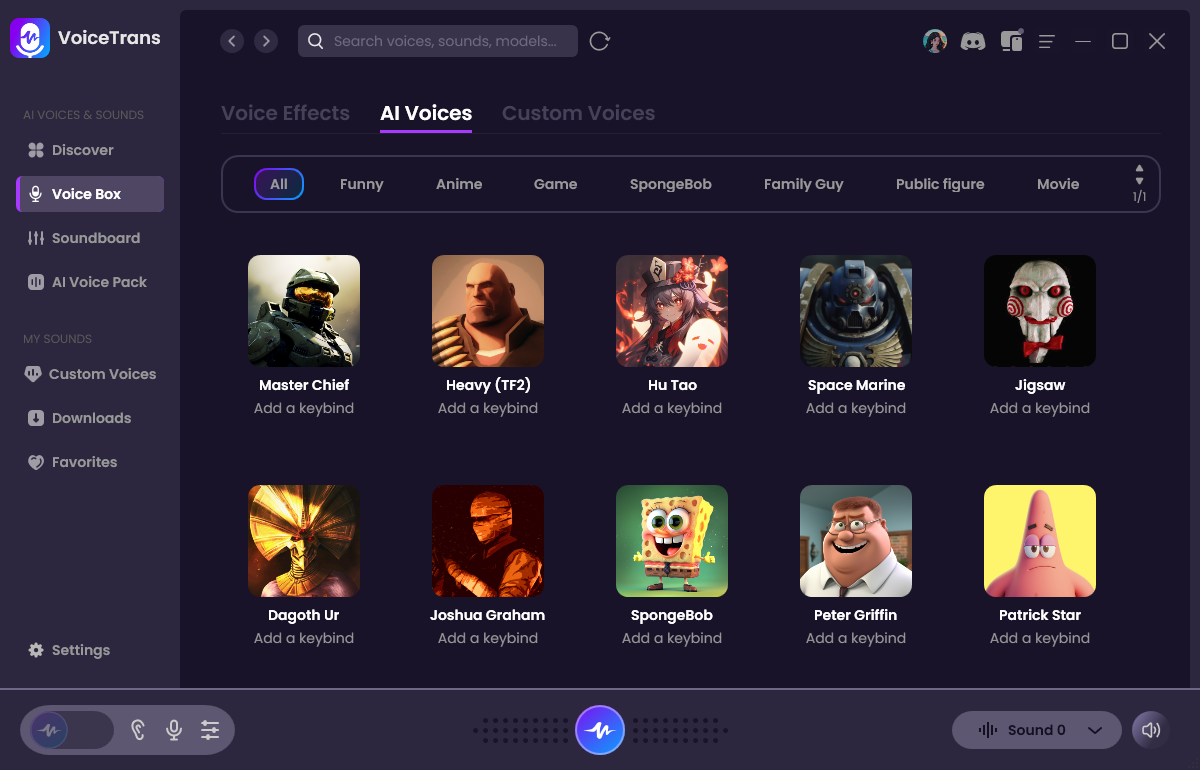Go back with the left arrow button
The height and width of the screenshot is (770, 1200).
[x=232, y=41]
